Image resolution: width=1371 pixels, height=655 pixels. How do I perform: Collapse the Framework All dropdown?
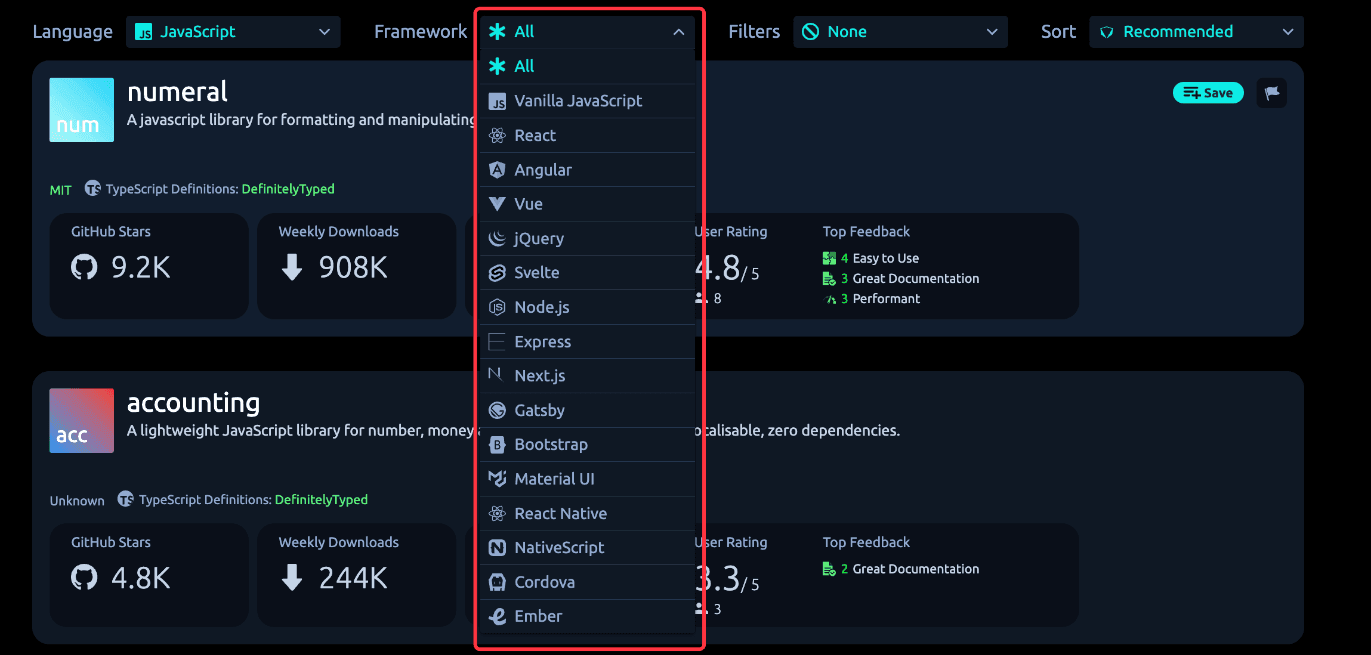point(587,32)
